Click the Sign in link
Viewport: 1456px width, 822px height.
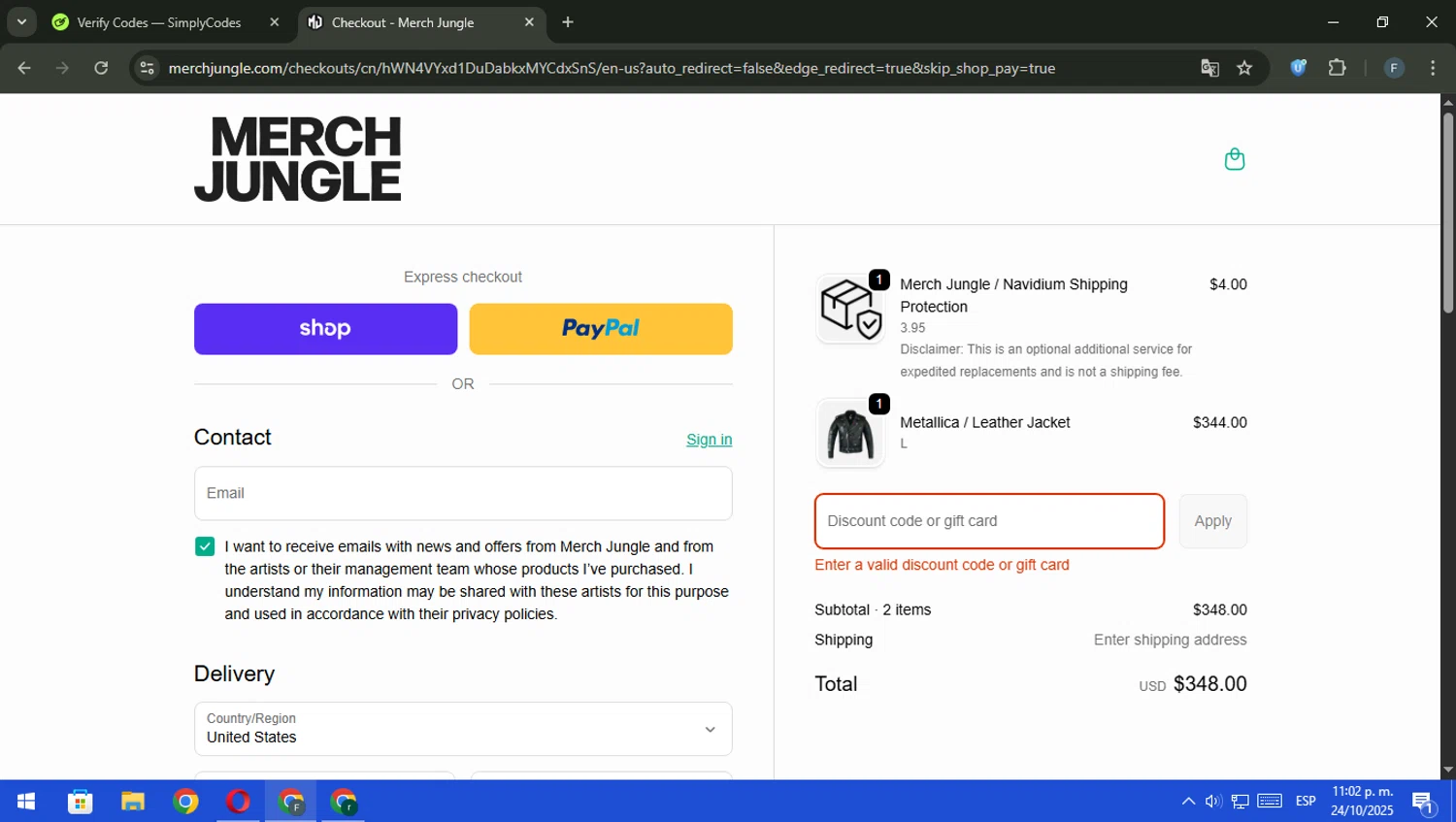point(709,440)
